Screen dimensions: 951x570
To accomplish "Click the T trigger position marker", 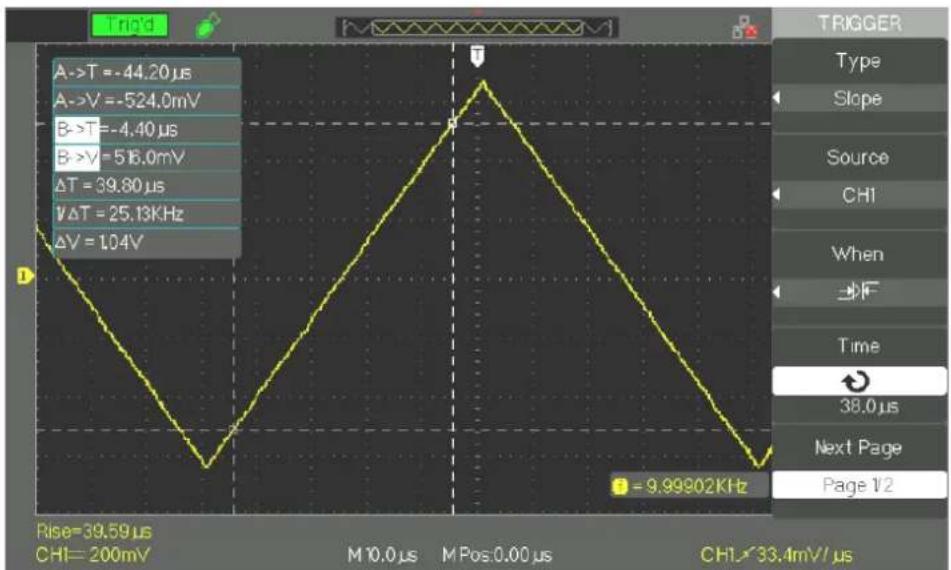I will (477, 56).
